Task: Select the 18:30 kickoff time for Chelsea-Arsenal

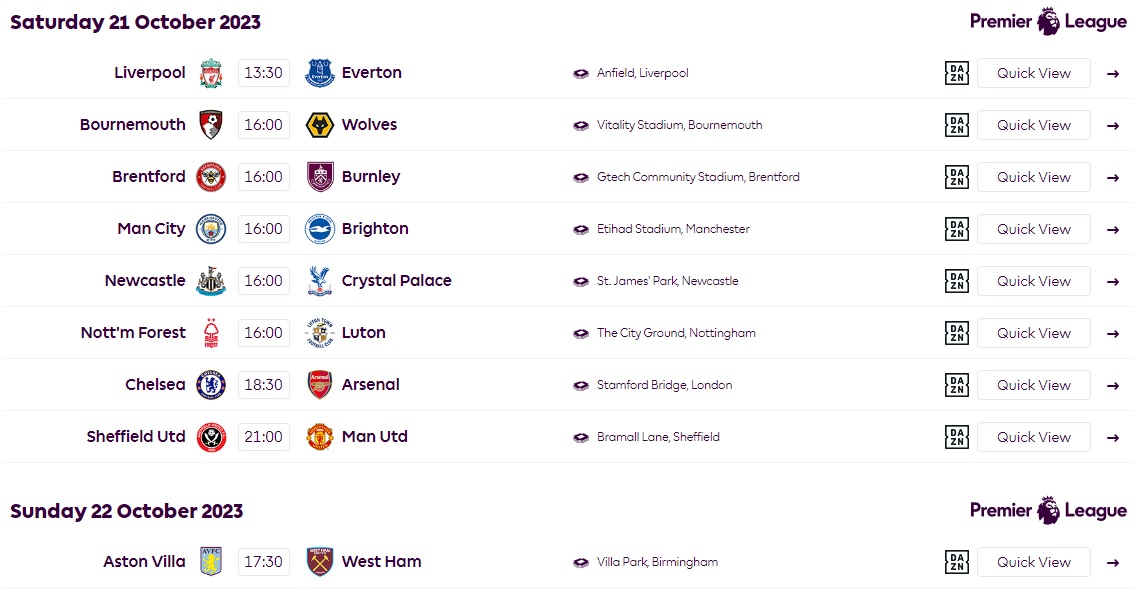Action: 263,385
